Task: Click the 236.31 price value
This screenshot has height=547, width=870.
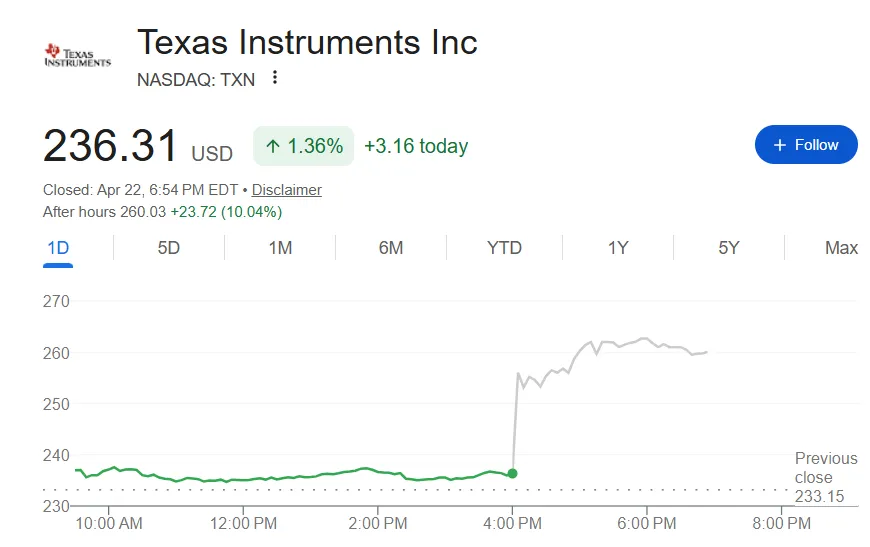Action: click(x=110, y=146)
